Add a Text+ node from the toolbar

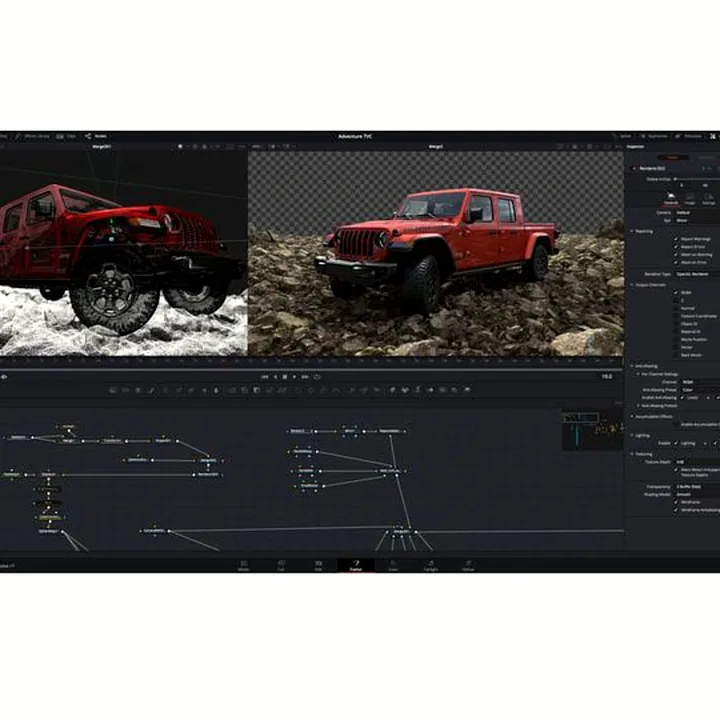[138, 390]
